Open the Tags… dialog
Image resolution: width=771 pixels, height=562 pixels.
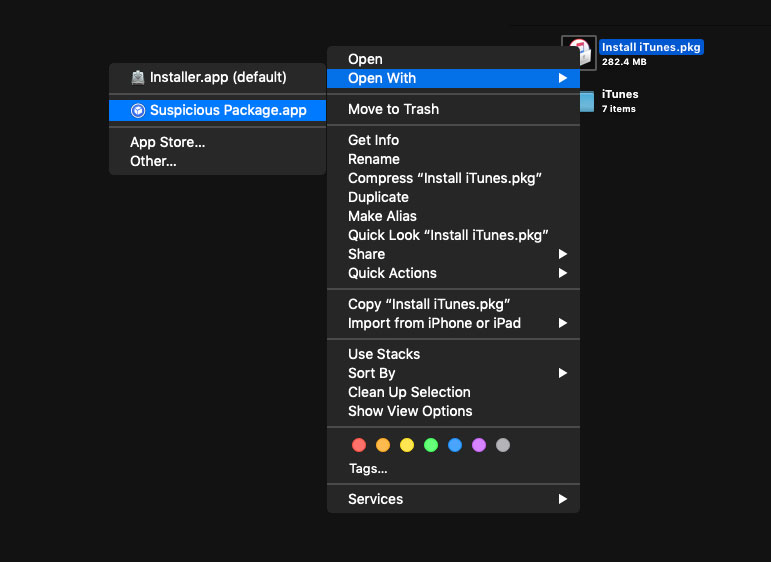point(368,469)
